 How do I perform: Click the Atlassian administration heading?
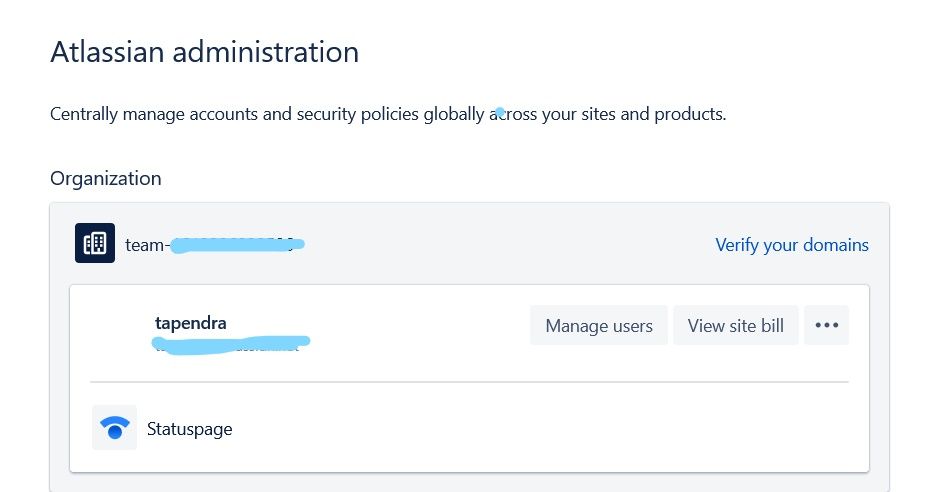click(204, 52)
